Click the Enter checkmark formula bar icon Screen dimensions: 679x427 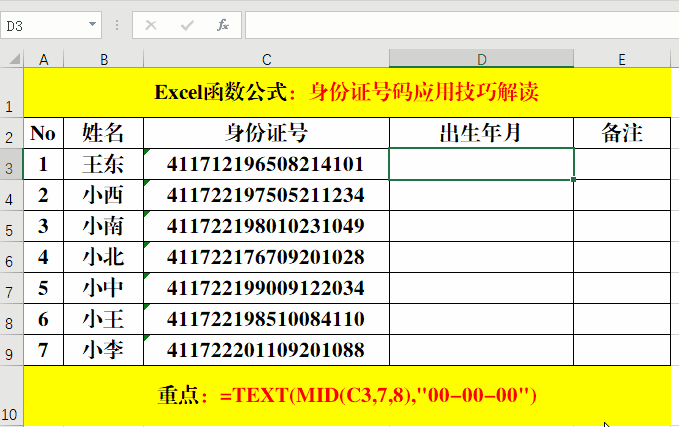tap(187, 26)
